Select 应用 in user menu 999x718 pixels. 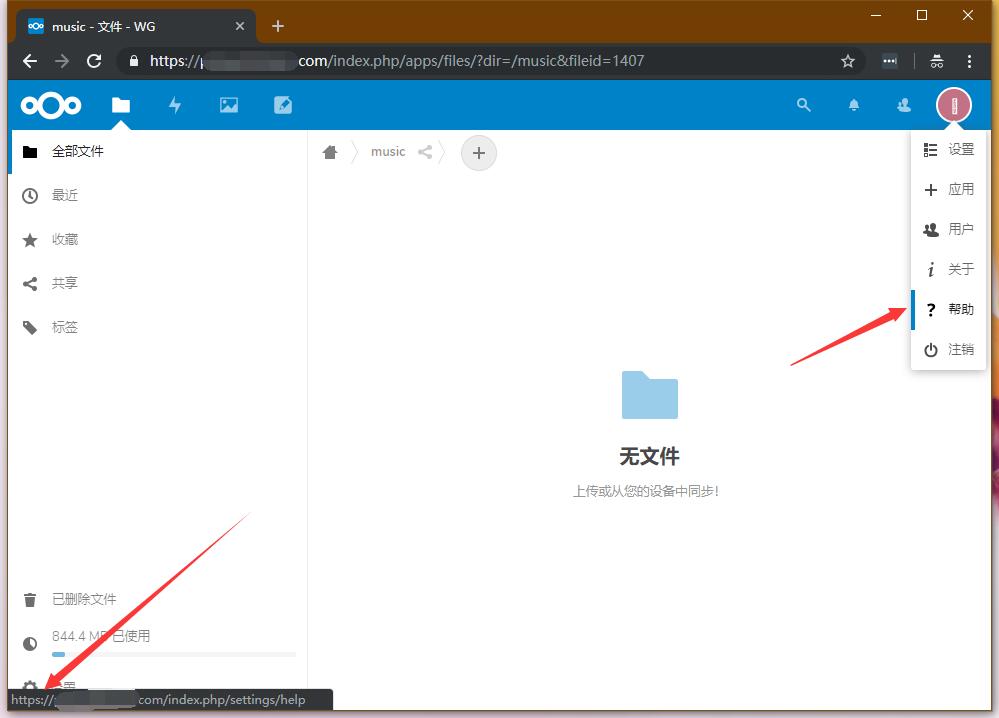click(x=949, y=190)
